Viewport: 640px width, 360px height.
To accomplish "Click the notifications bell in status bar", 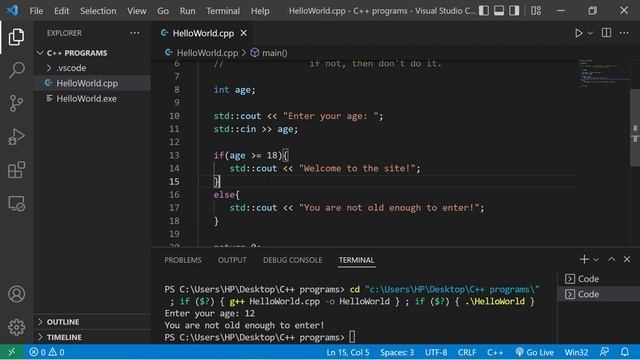I will tap(625, 352).
